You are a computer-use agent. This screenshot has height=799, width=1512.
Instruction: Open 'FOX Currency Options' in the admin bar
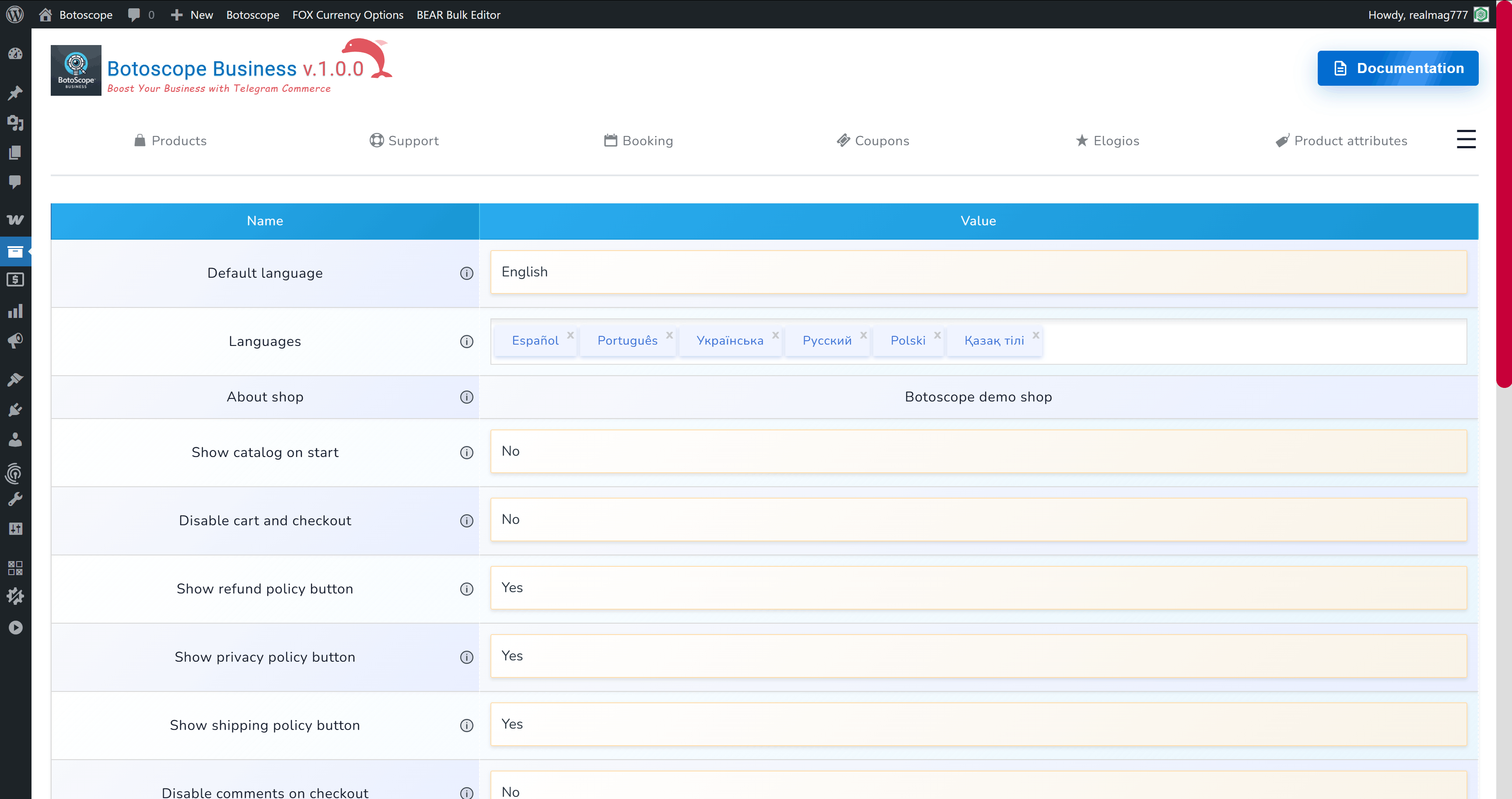(x=347, y=15)
